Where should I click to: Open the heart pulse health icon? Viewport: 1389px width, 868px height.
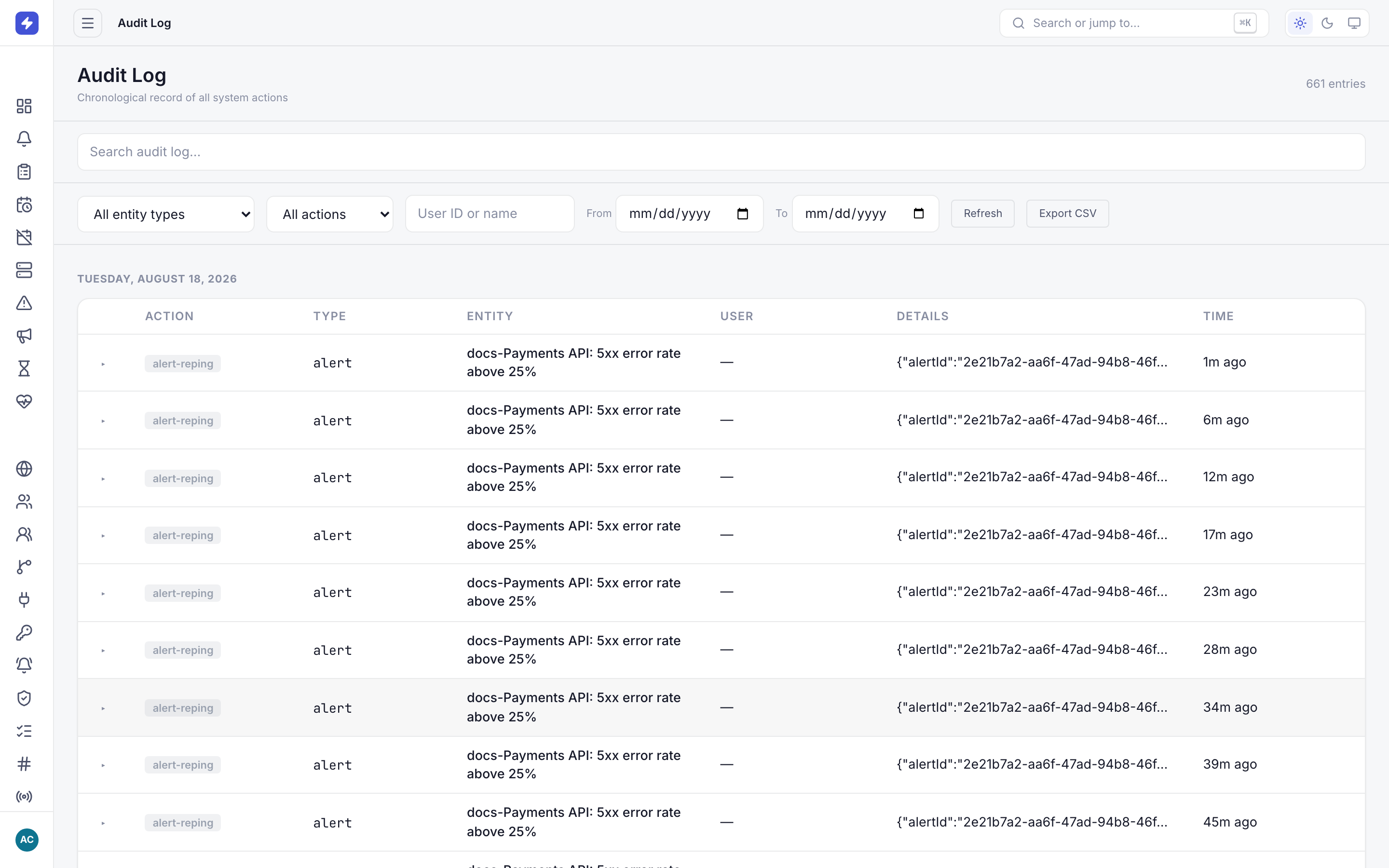(x=24, y=401)
